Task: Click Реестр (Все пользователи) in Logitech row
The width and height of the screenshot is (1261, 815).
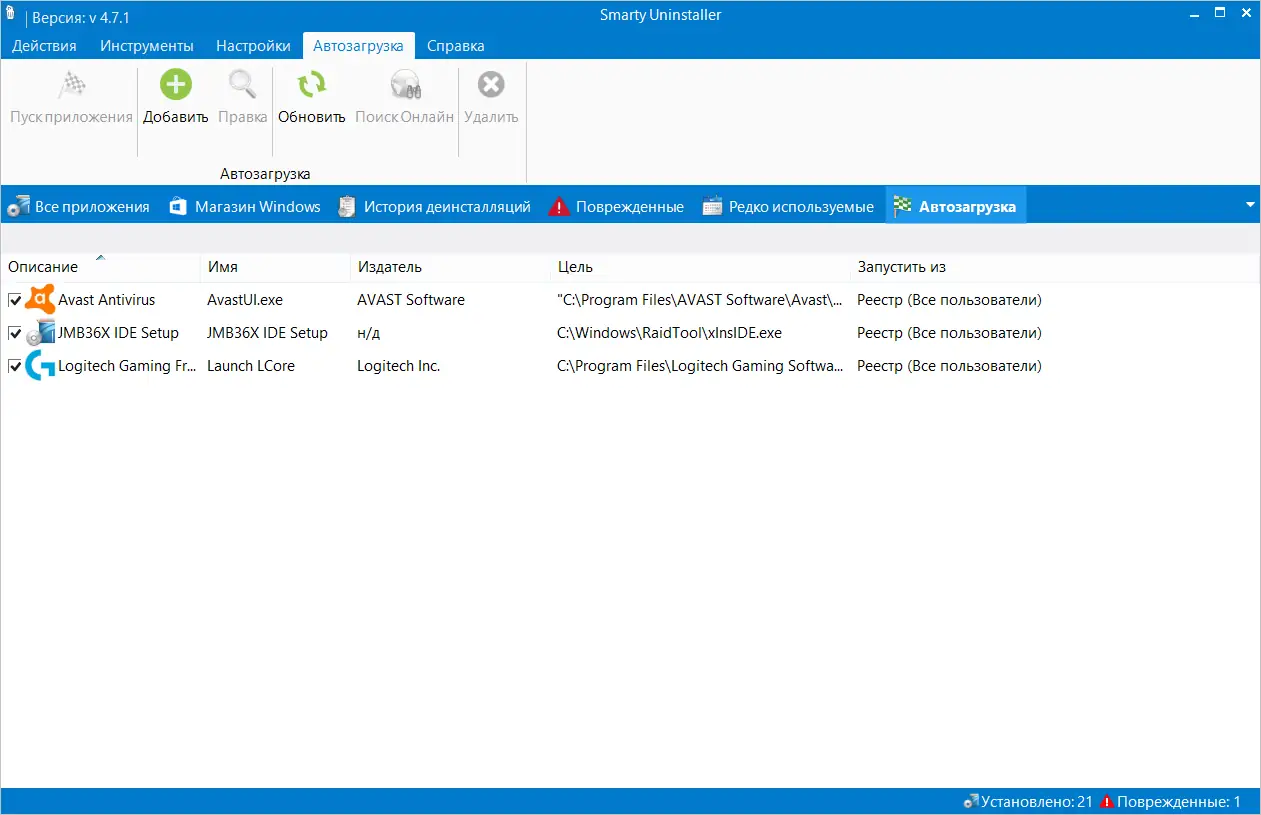Action: tap(949, 366)
